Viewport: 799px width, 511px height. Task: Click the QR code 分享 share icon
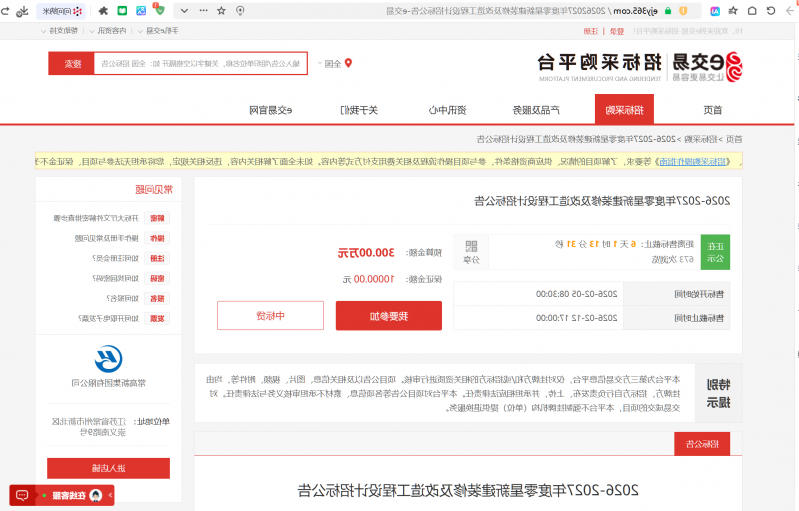coord(471,252)
